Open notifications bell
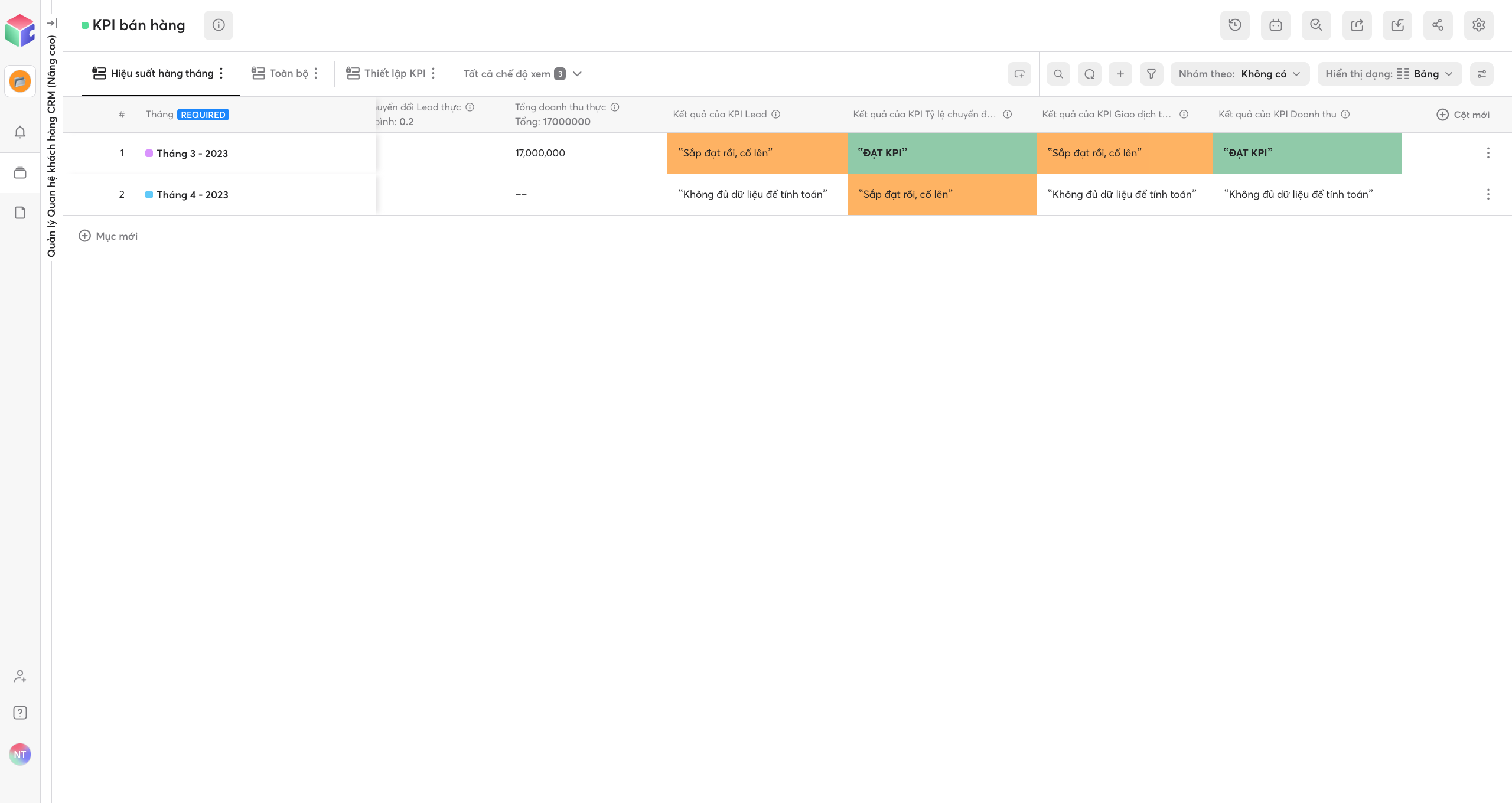 pyautogui.click(x=20, y=132)
